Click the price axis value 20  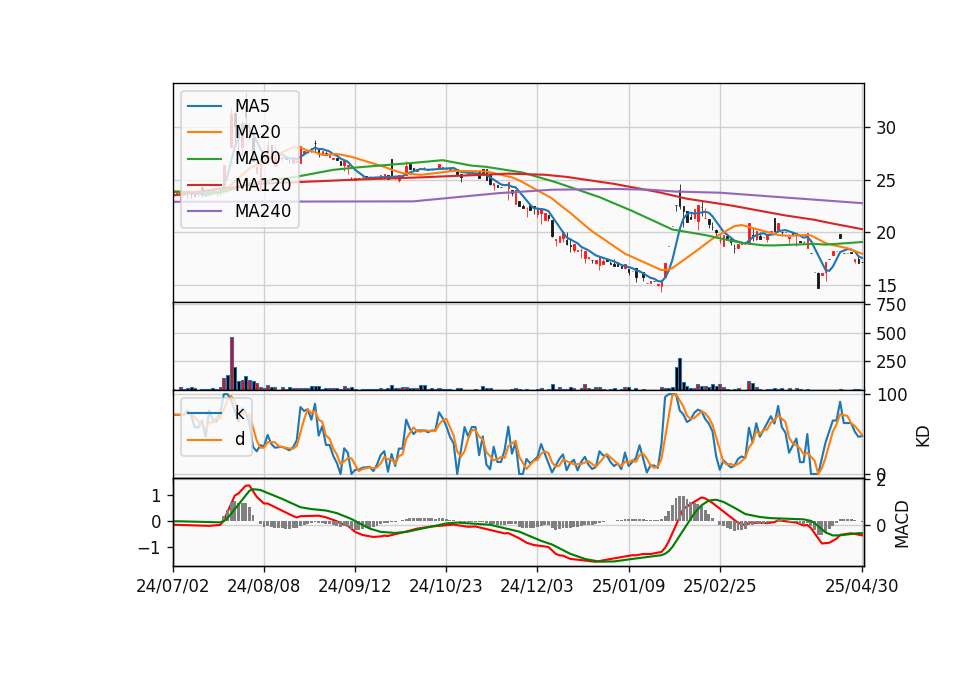point(886,233)
